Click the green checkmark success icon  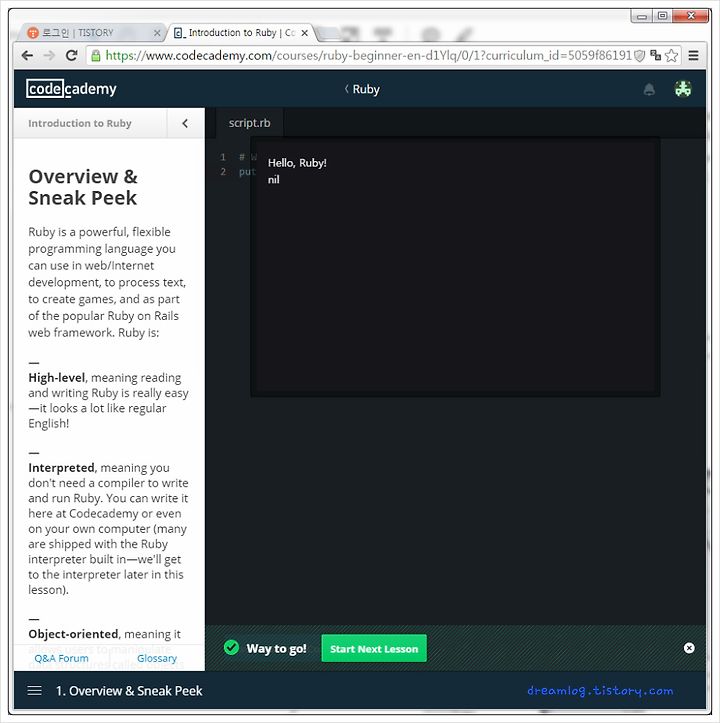[x=231, y=647]
